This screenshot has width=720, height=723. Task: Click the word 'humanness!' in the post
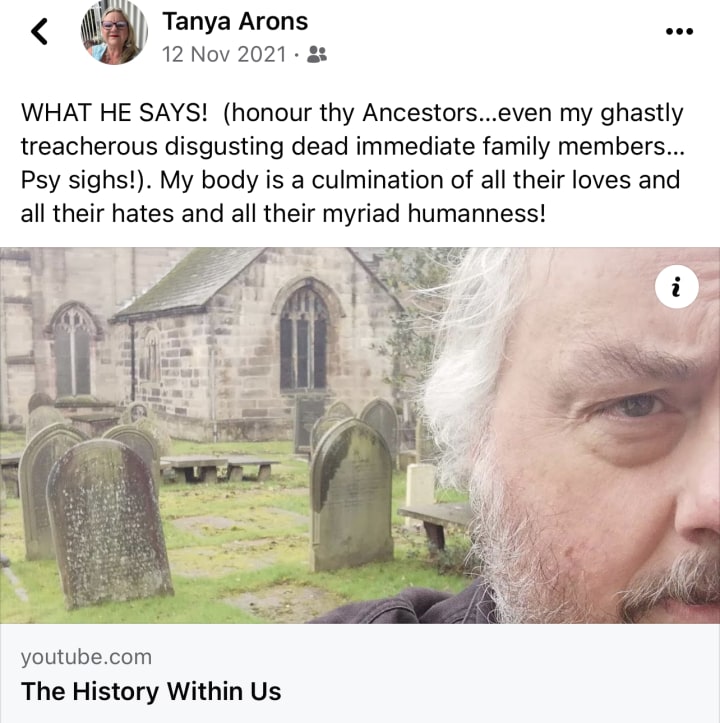pyautogui.click(x=477, y=213)
